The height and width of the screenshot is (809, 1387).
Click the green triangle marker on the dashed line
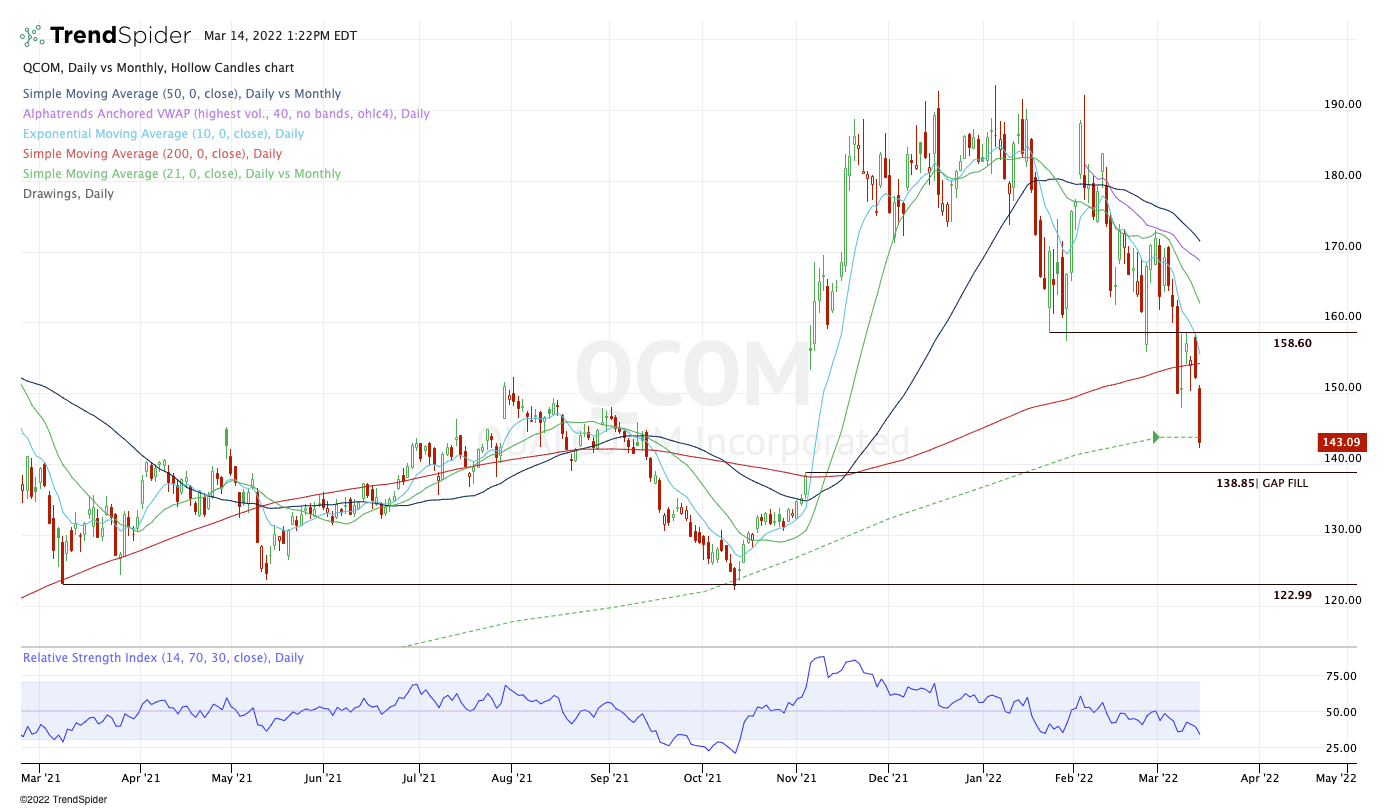1157,437
